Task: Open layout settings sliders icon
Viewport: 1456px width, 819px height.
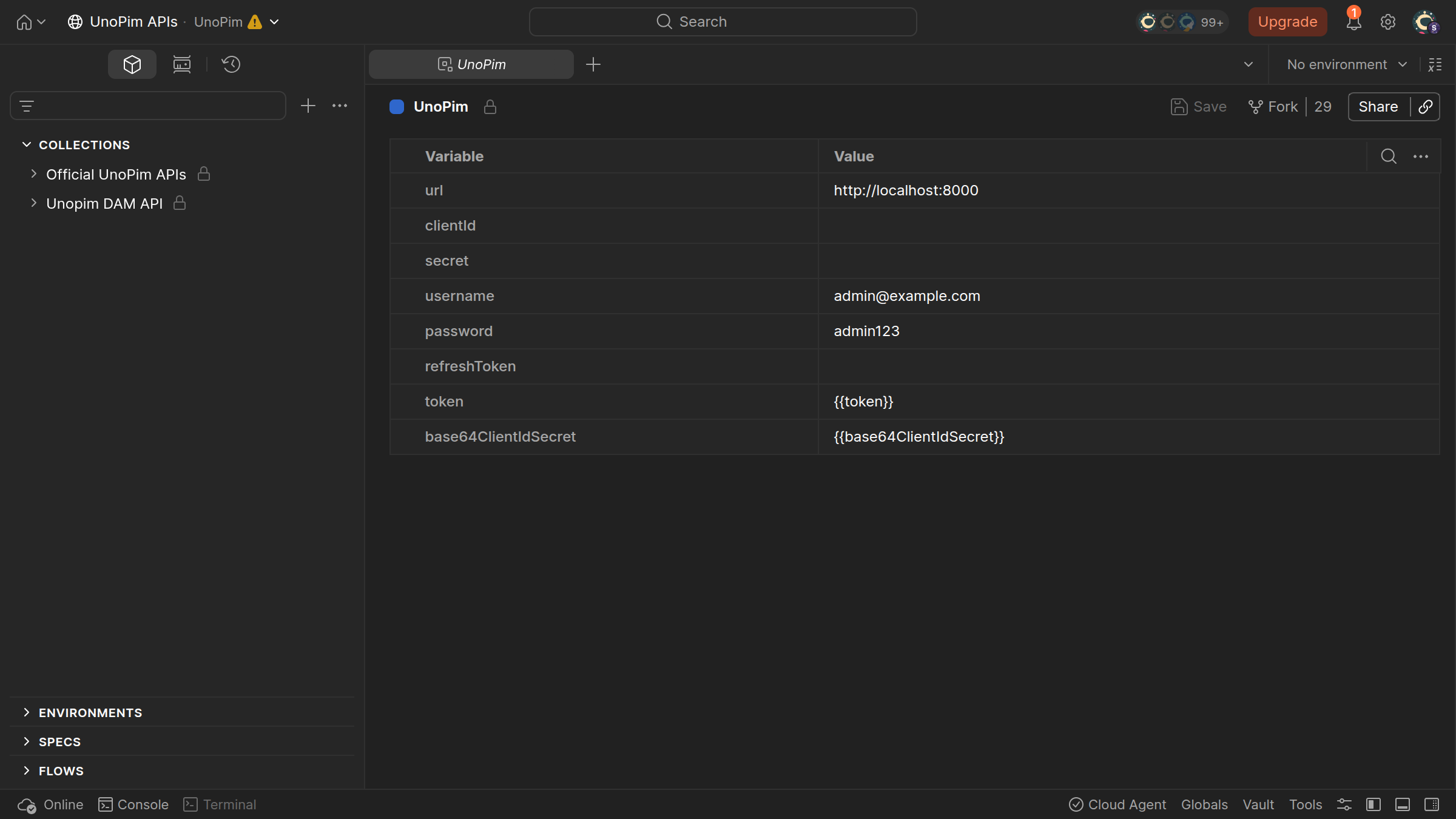Action: (x=1344, y=804)
